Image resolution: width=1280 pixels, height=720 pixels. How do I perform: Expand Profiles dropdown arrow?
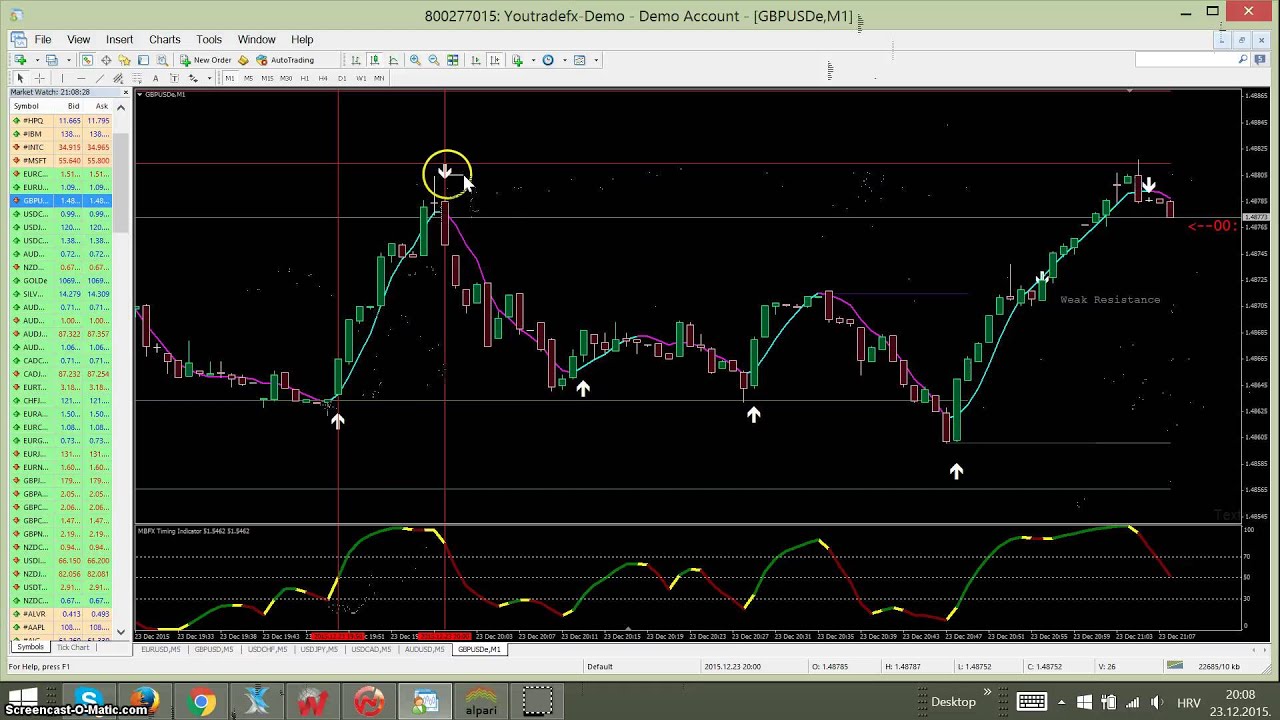click(x=69, y=60)
